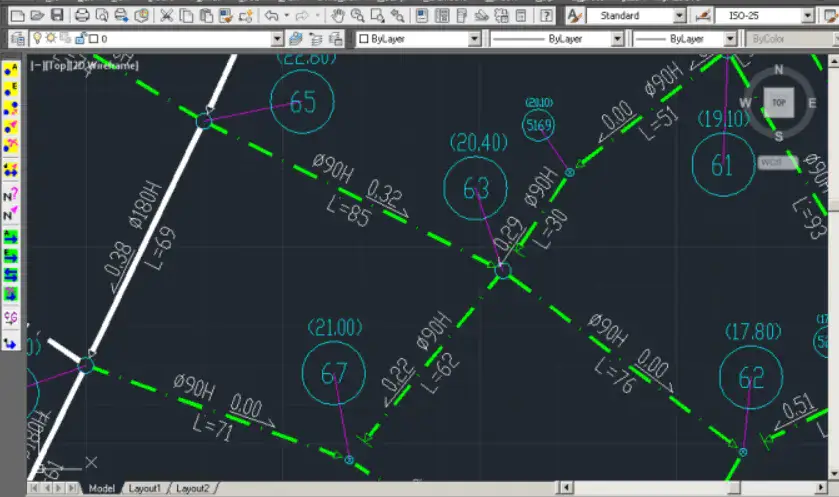839x497 pixels.
Task: Click the ByColor plot style box
Action: pos(790,39)
